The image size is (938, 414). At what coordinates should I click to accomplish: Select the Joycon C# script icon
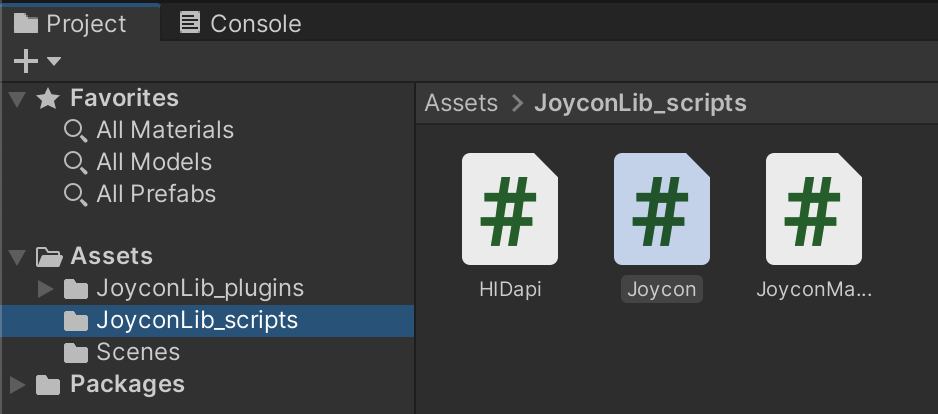(x=662, y=209)
